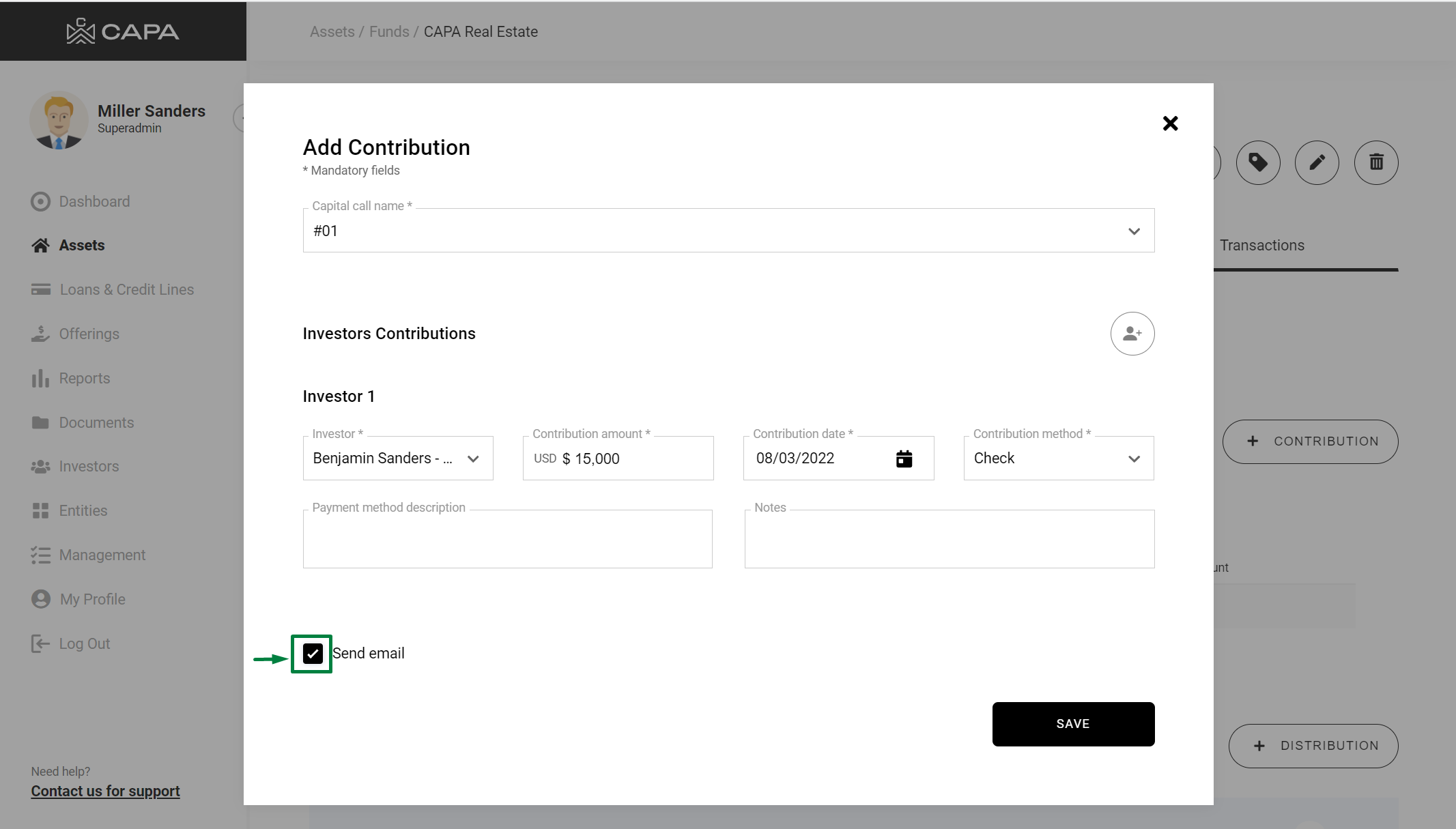Expand the Capital call name dropdown

[x=1134, y=231]
